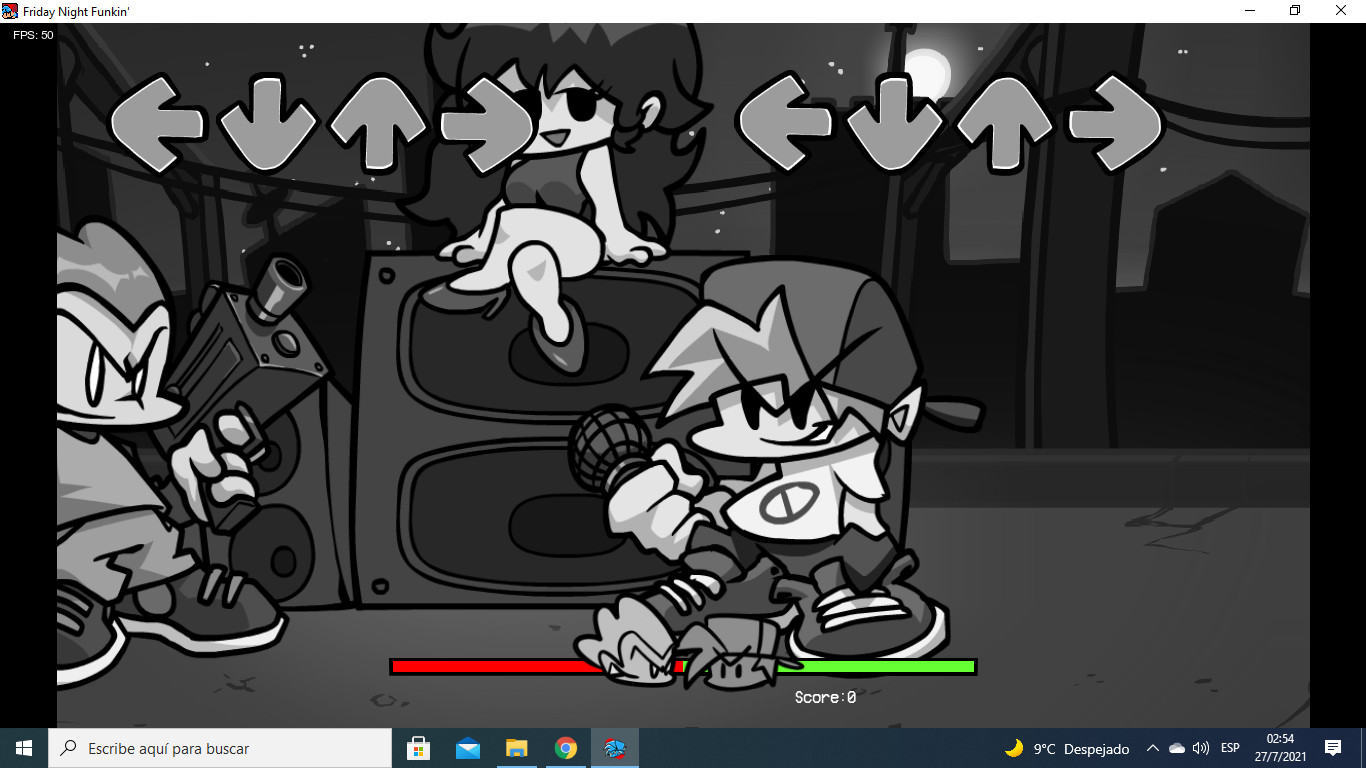
Task: Open File Explorer from the taskbar
Action: point(516,748)
